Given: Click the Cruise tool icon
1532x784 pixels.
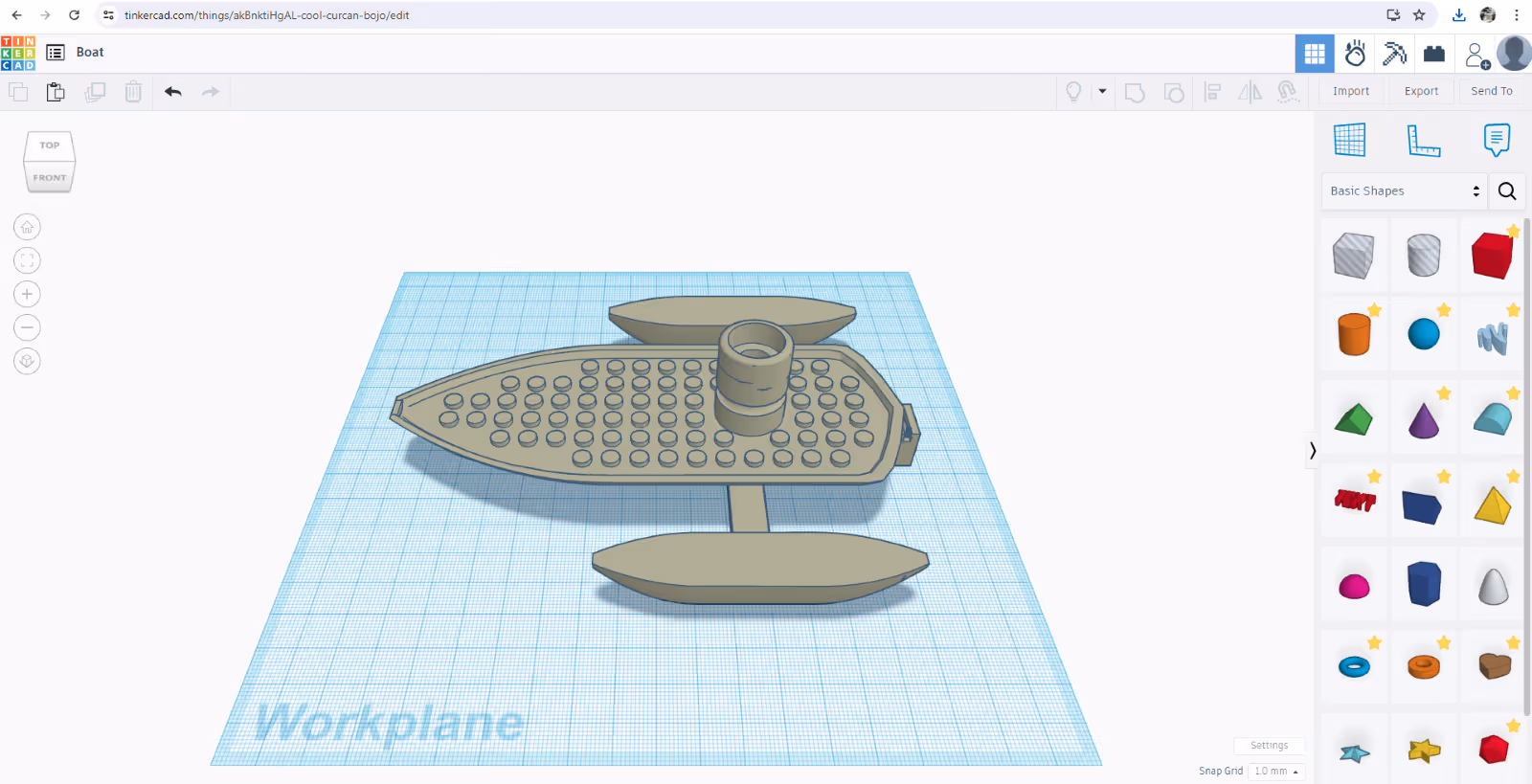Looking at the screenshot, I should click(1288, 92).
